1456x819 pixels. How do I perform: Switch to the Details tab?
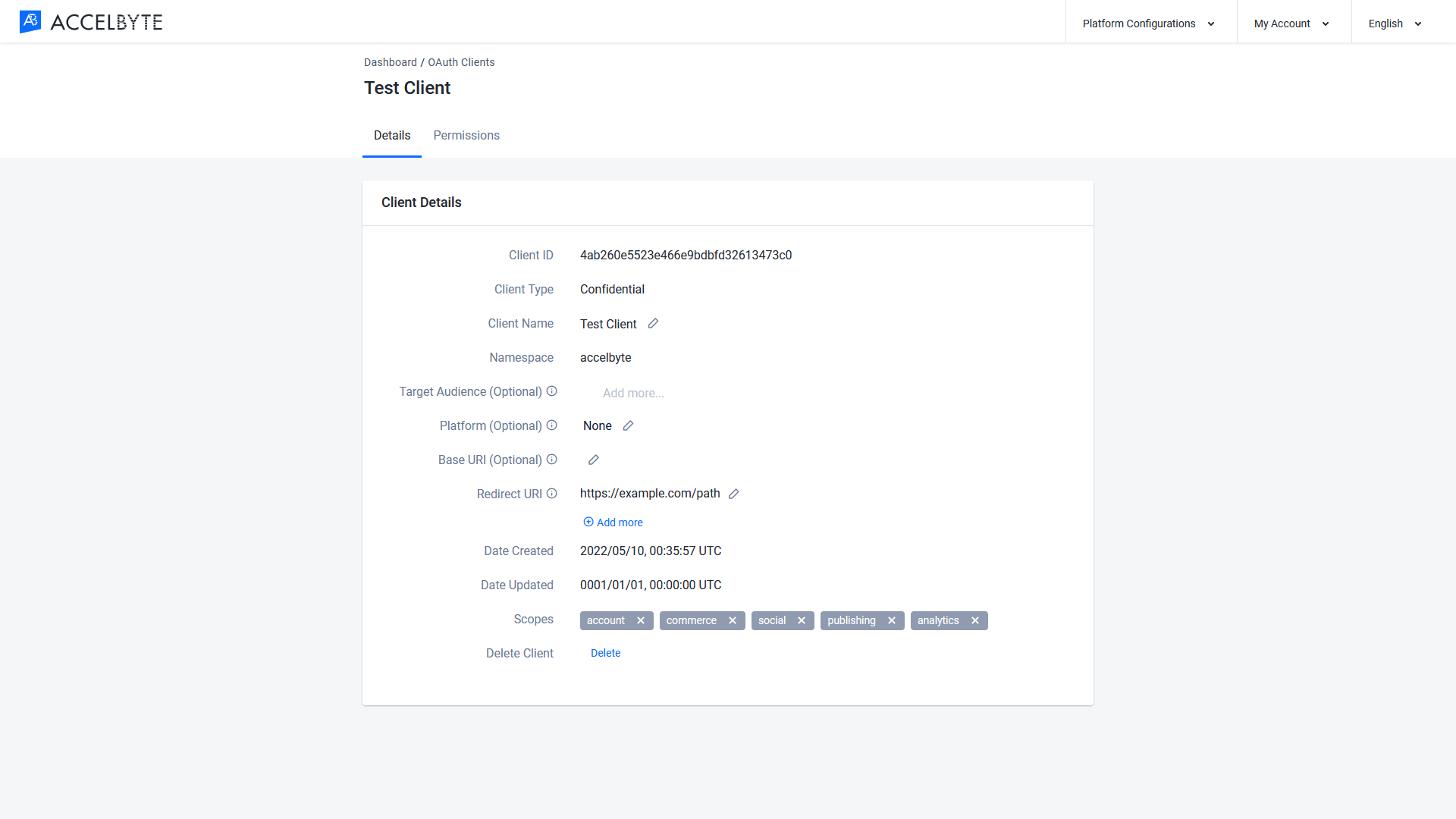pyautogui.click(x=392, y=136)
